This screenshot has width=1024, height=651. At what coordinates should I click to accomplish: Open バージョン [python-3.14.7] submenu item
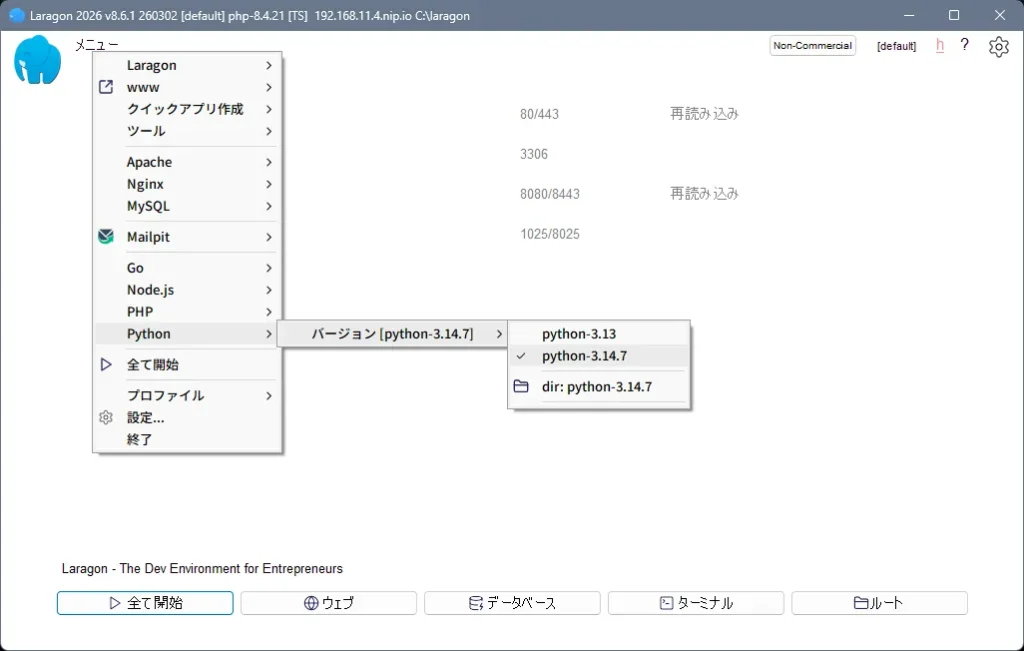pos(392,334)
